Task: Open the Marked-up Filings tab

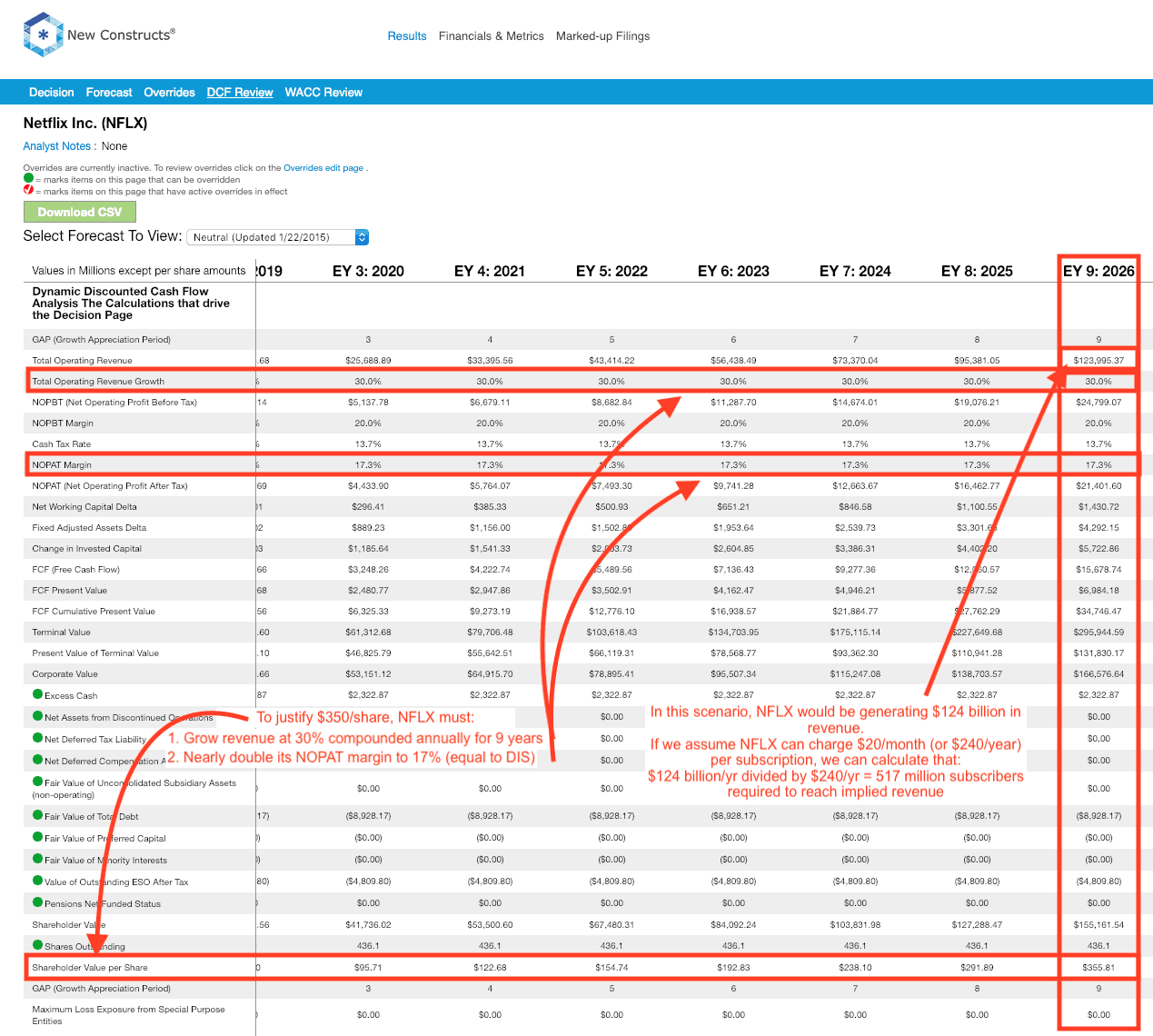Action: pos(603,36)
